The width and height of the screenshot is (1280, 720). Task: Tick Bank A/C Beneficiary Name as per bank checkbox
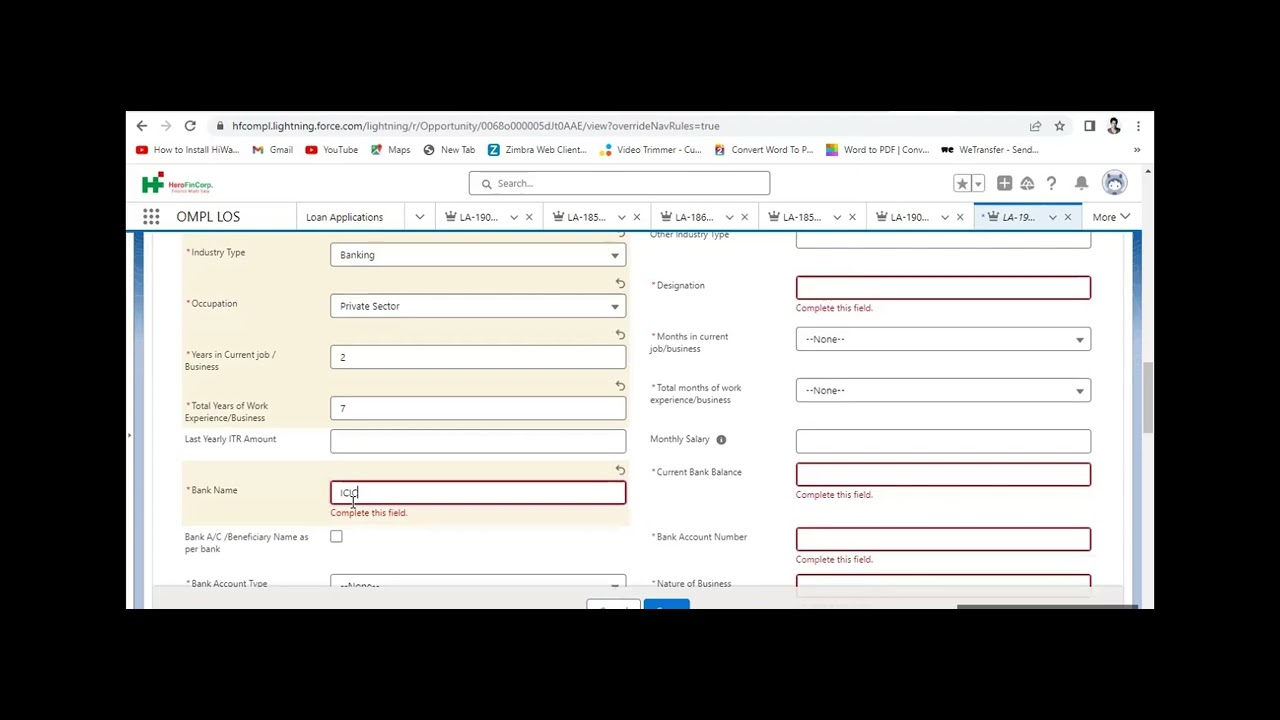pyautogui.click(x=336, y=537)
